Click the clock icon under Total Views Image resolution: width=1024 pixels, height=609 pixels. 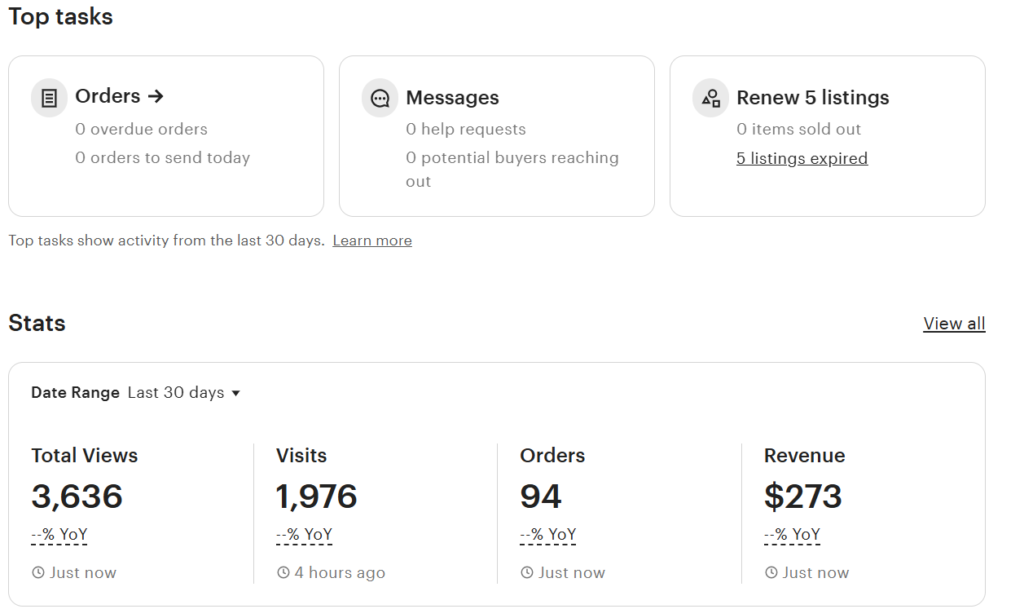click(x=38, y=573)
